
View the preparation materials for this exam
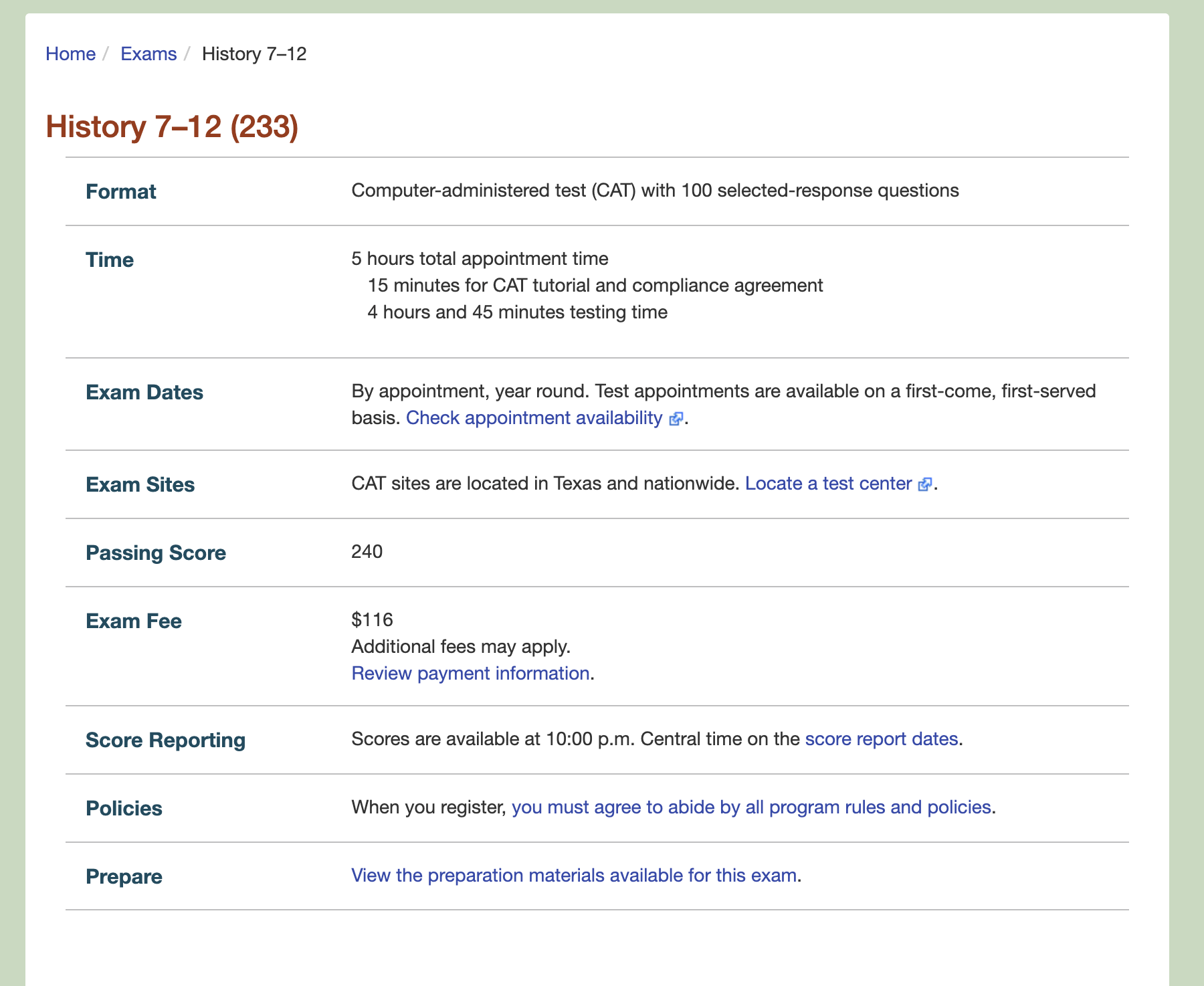pyautogui.click(x=573, y=875)
